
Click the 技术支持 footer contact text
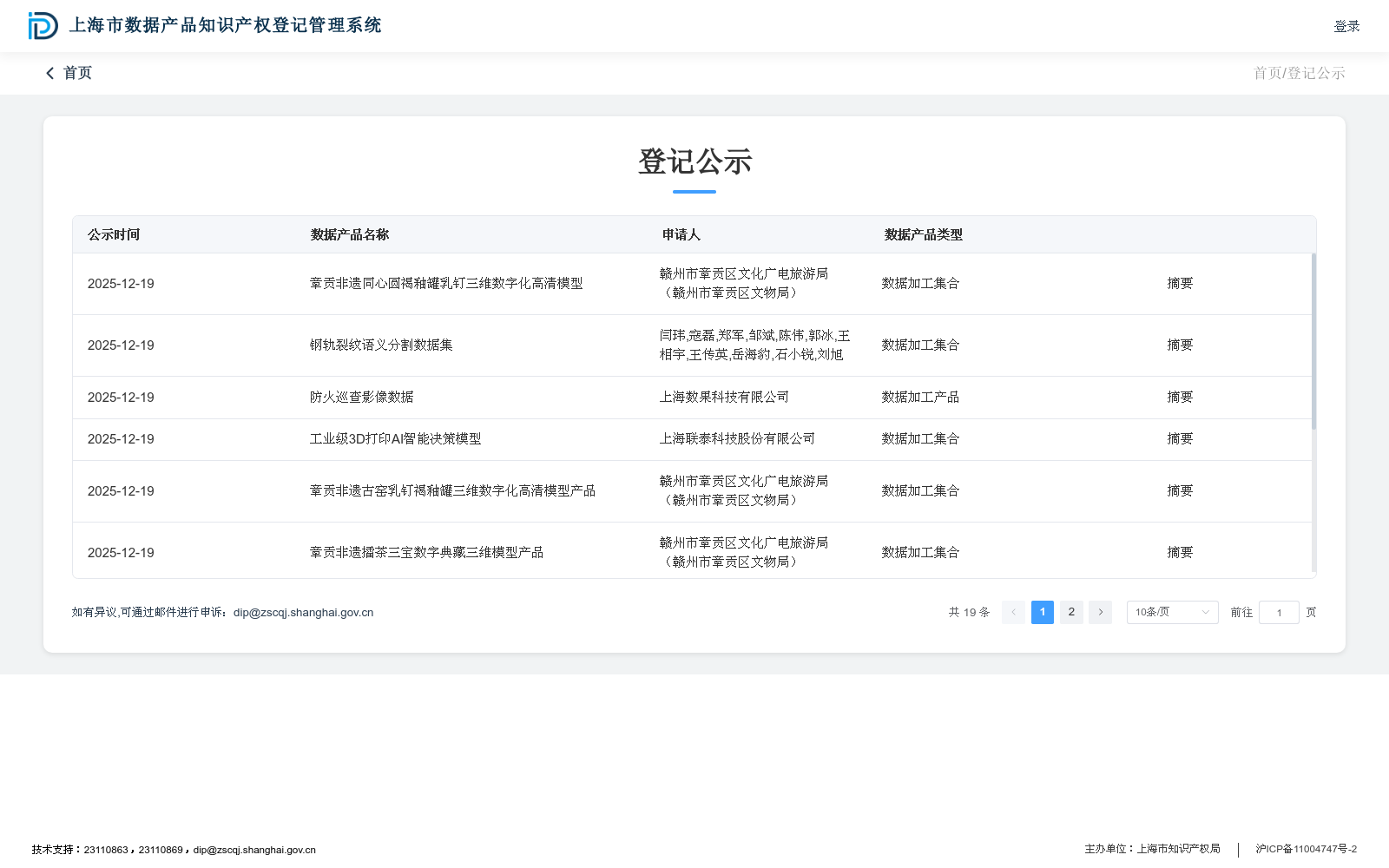(x=174, y=851)
